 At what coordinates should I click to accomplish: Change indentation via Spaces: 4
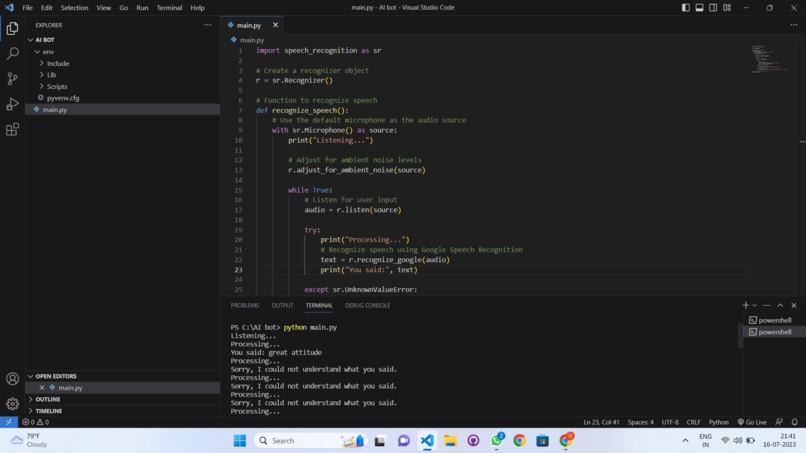[640, 422]
